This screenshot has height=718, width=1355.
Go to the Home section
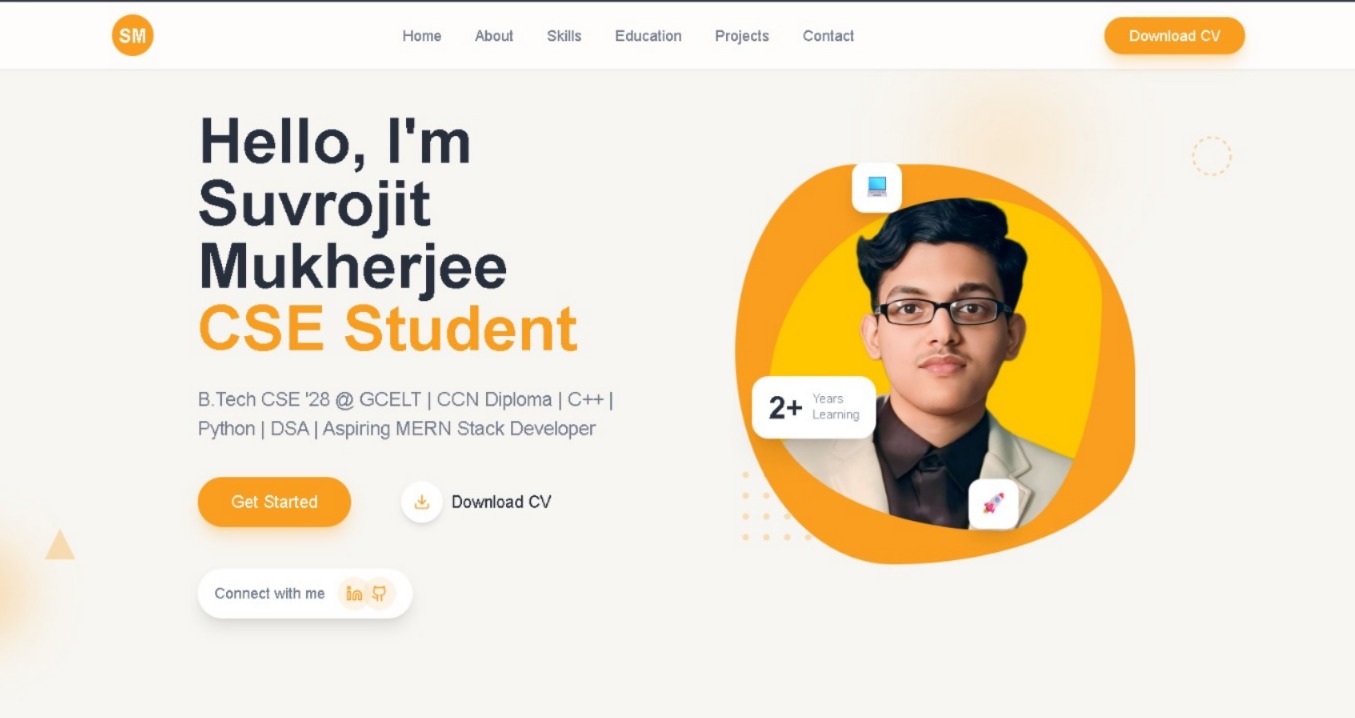[422, 36]
